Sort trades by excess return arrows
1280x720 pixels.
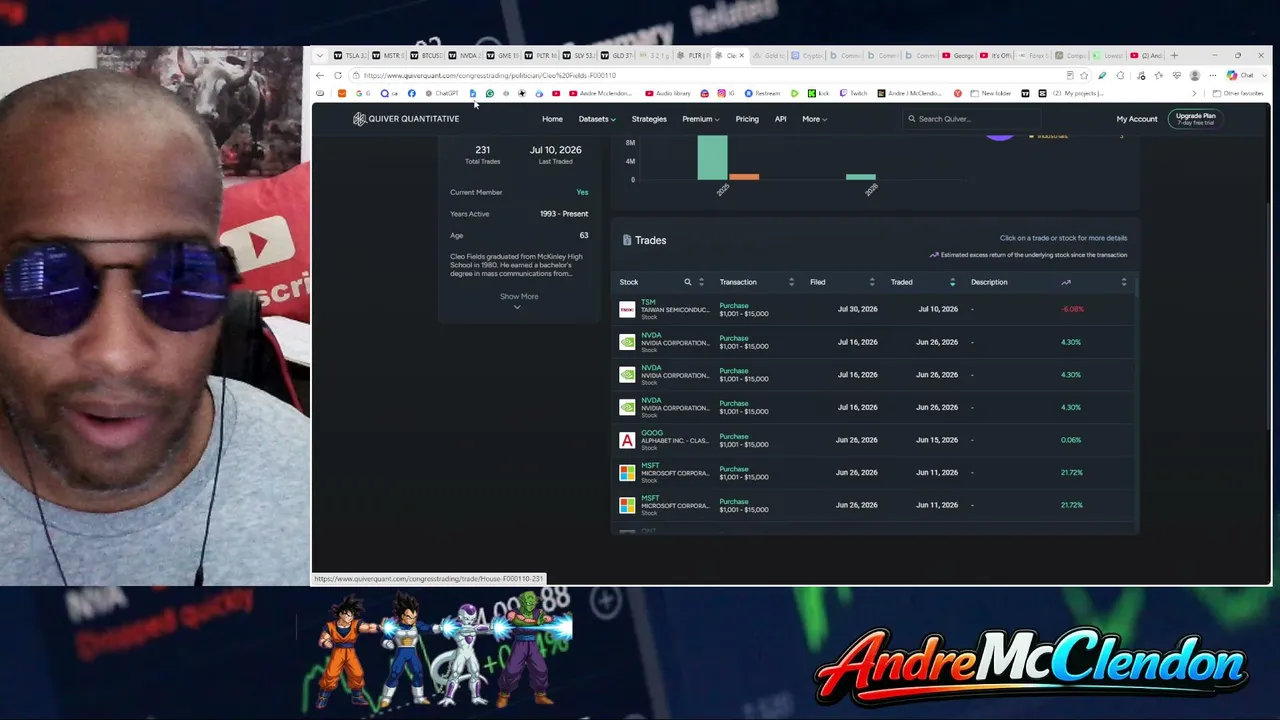(1124, 282)
